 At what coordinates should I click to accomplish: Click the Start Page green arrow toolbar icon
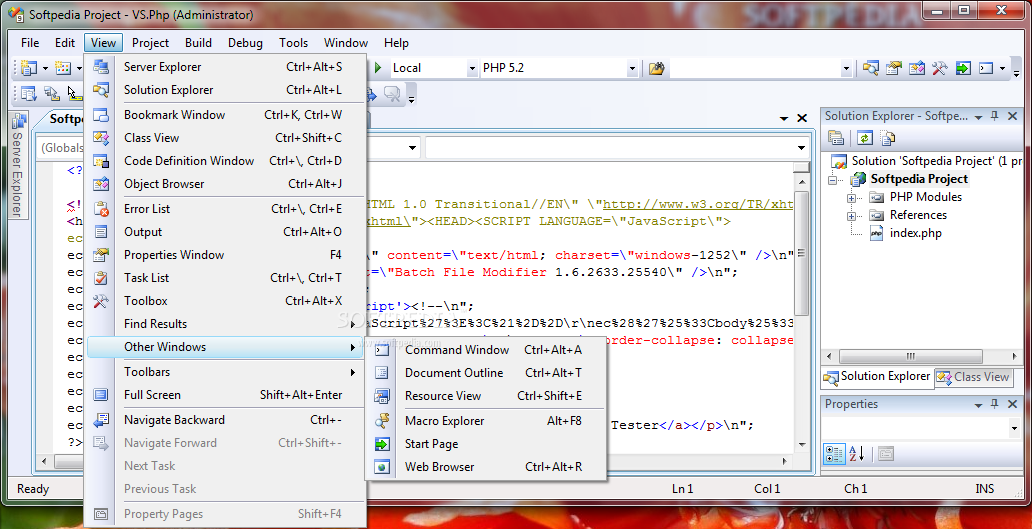click(963, 68)
